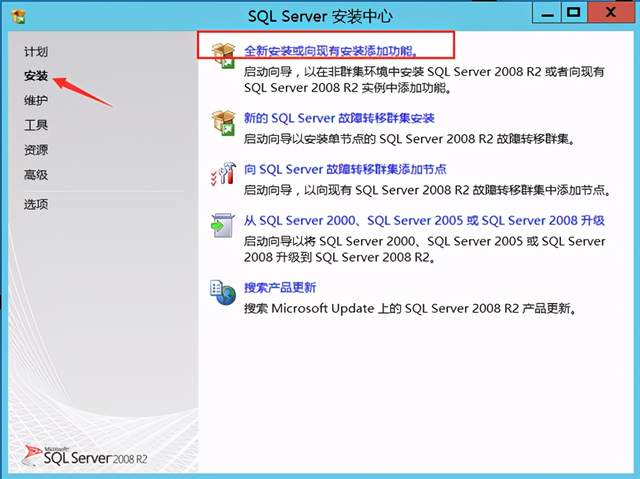
Task: Switch to the 工具 sidebar page
Action: click(36, 125)
